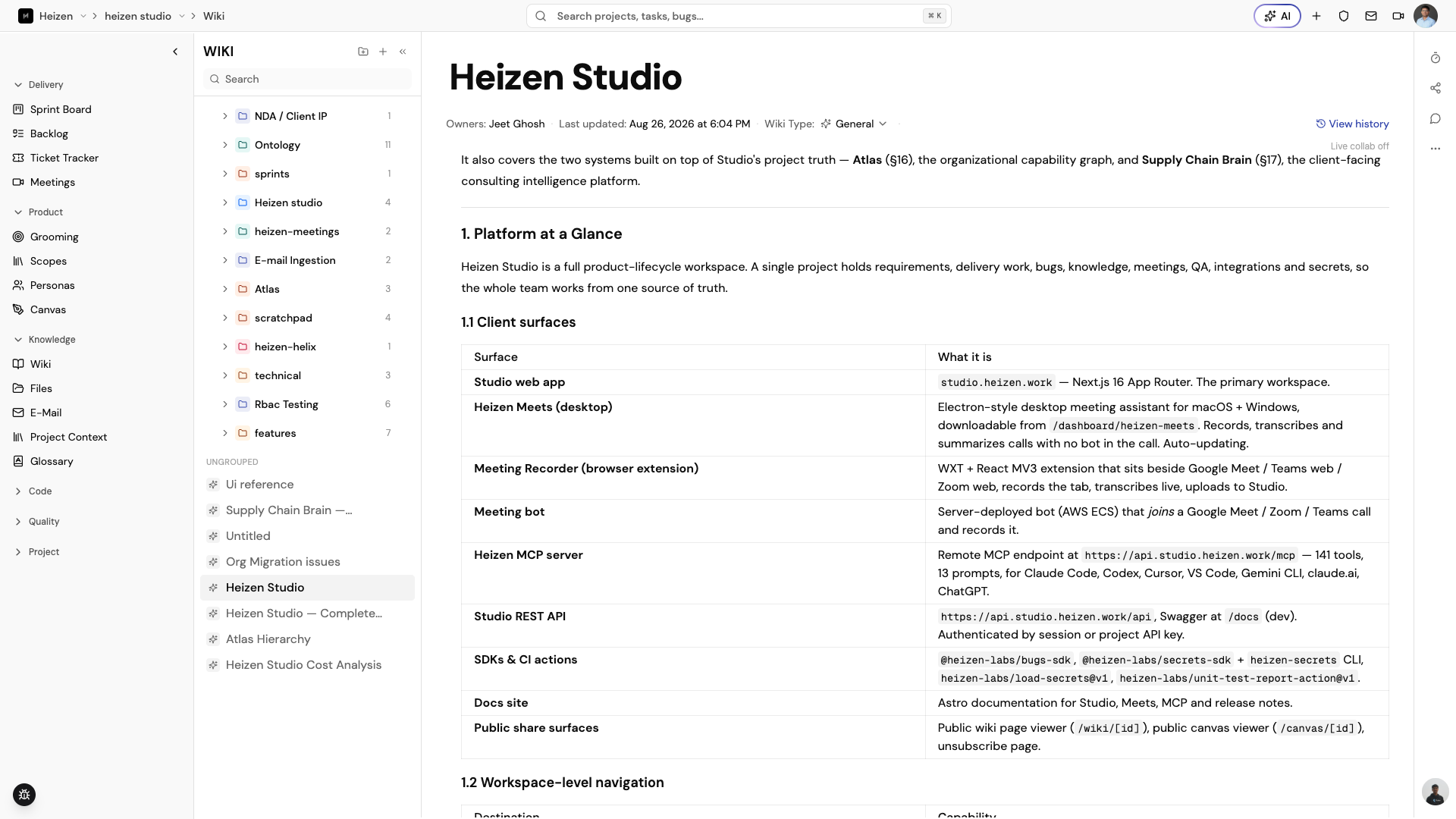1456x819 pixels.
Task: Expand the features folder
Action: click(224, 433)
